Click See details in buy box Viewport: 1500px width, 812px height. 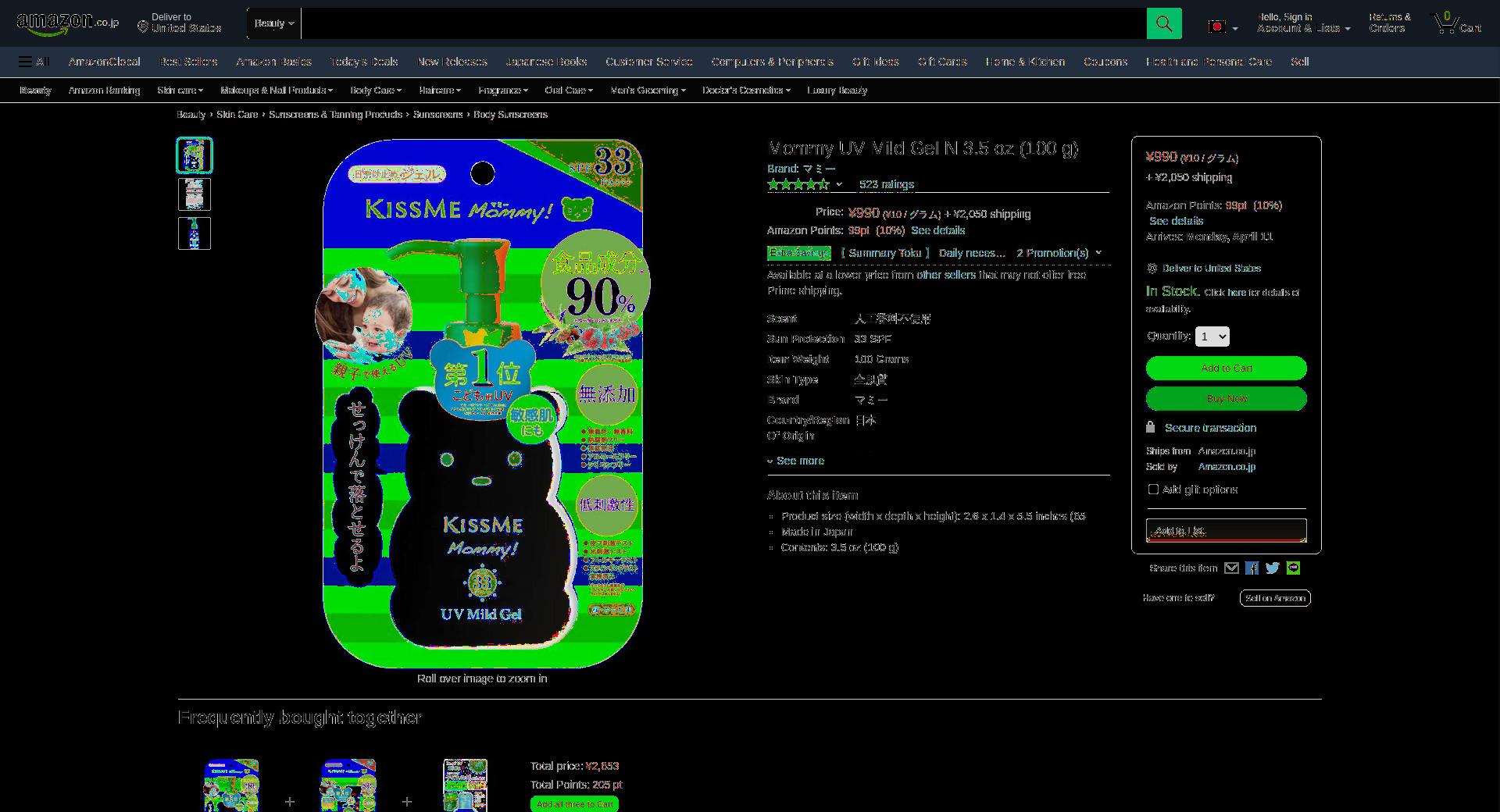(x=1176, y=221)
